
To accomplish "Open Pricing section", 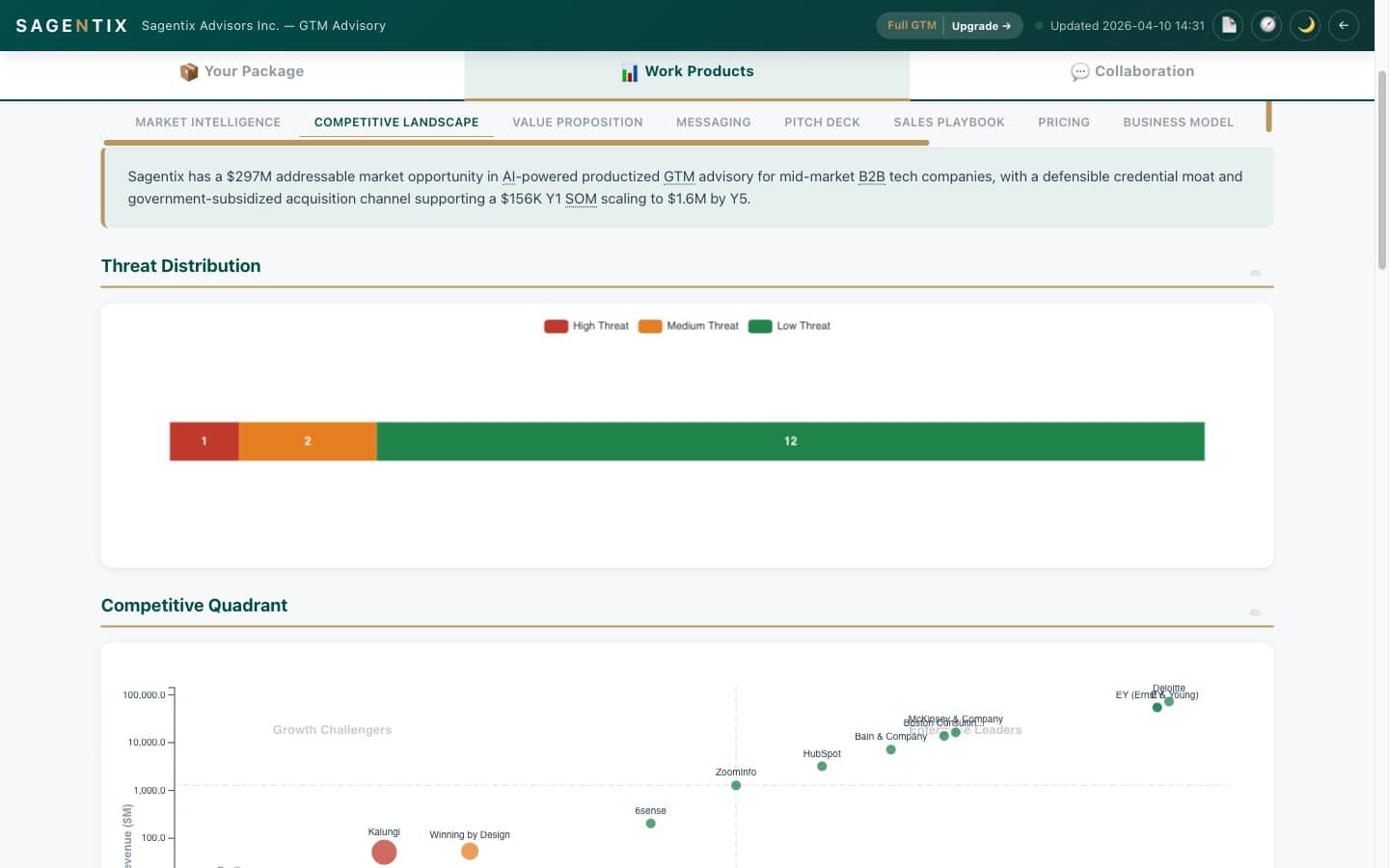I will (1064, 122).
